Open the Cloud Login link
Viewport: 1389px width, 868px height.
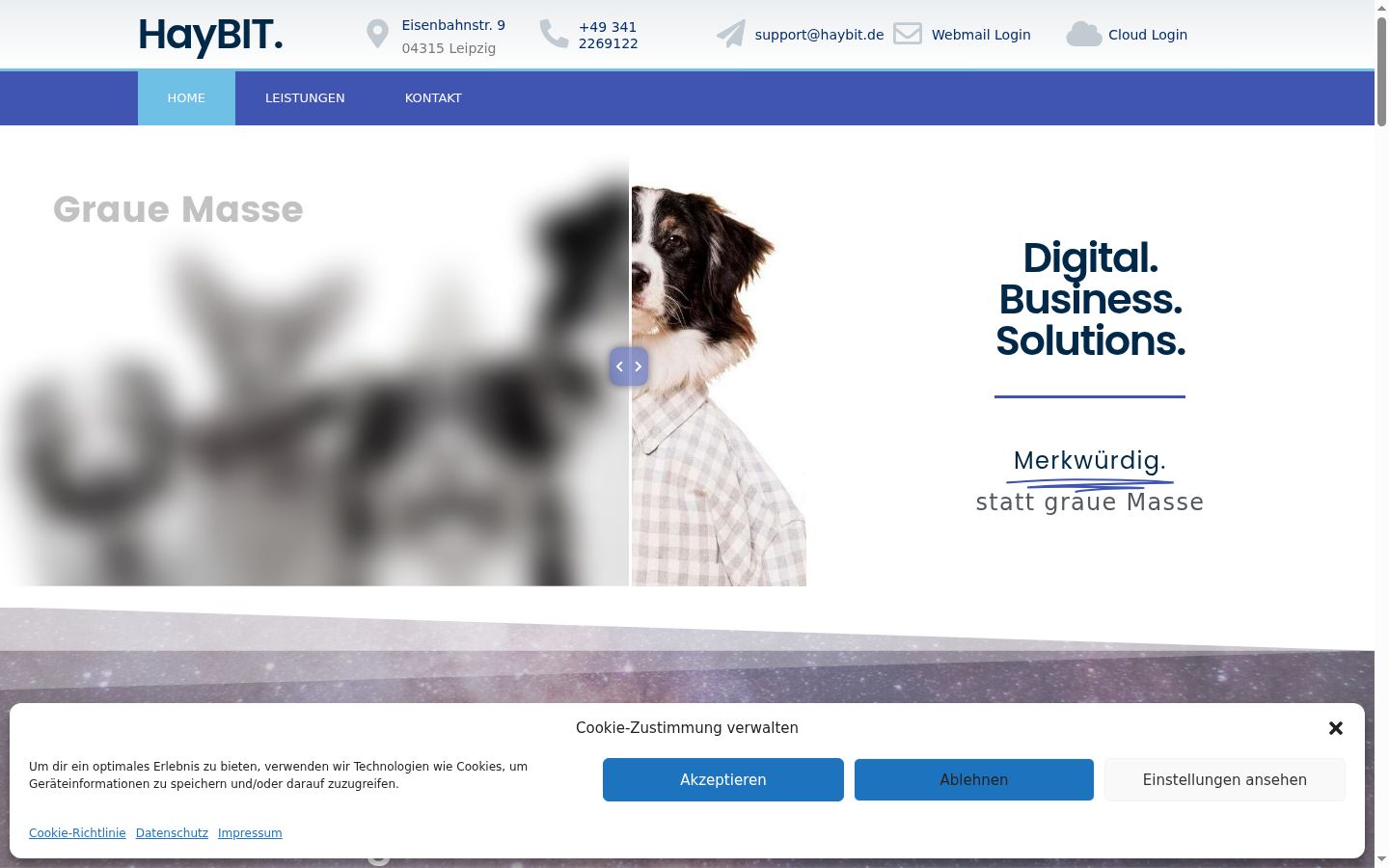point(1148,35)
